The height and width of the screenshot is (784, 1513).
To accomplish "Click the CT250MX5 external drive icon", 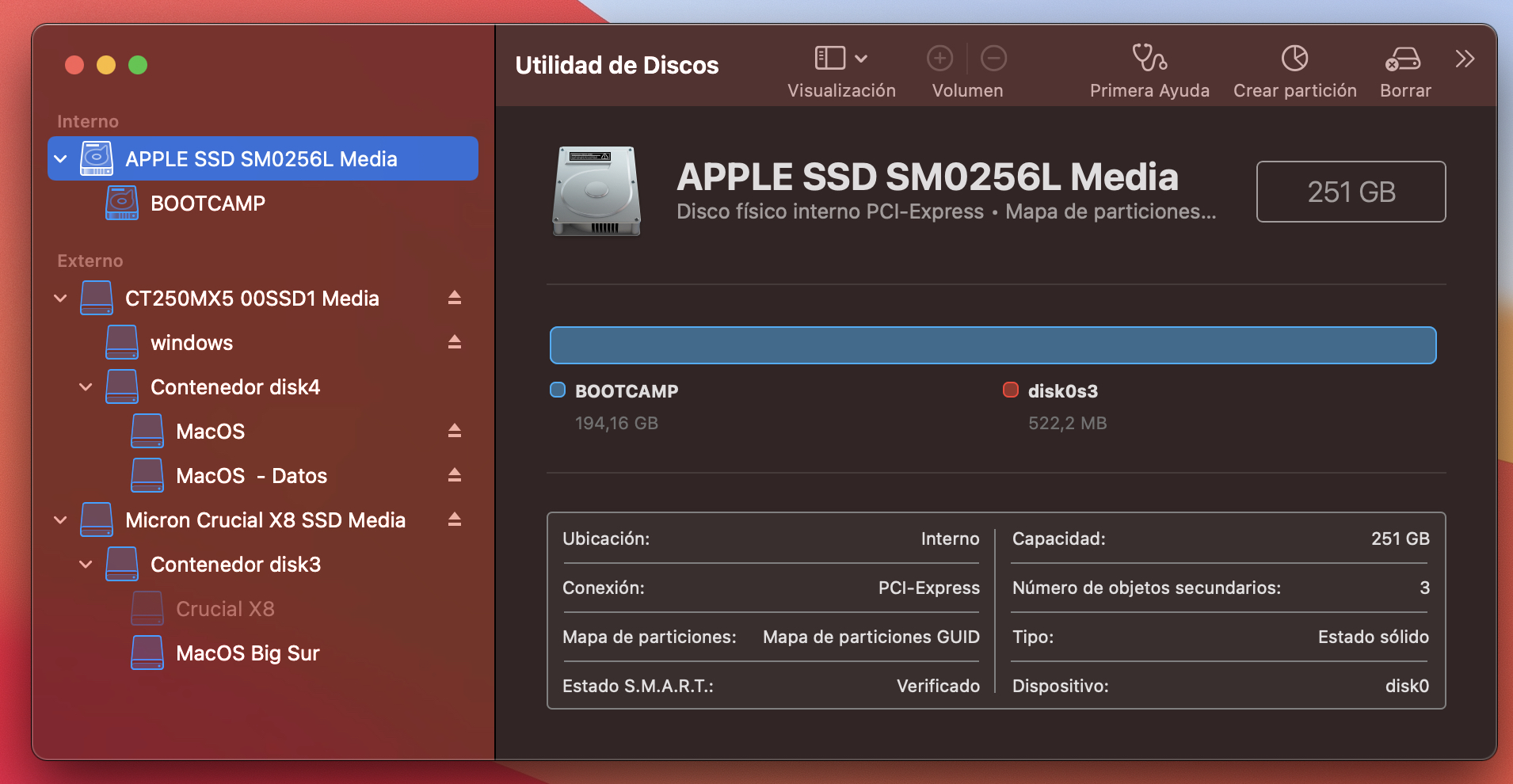I will 97,298.
